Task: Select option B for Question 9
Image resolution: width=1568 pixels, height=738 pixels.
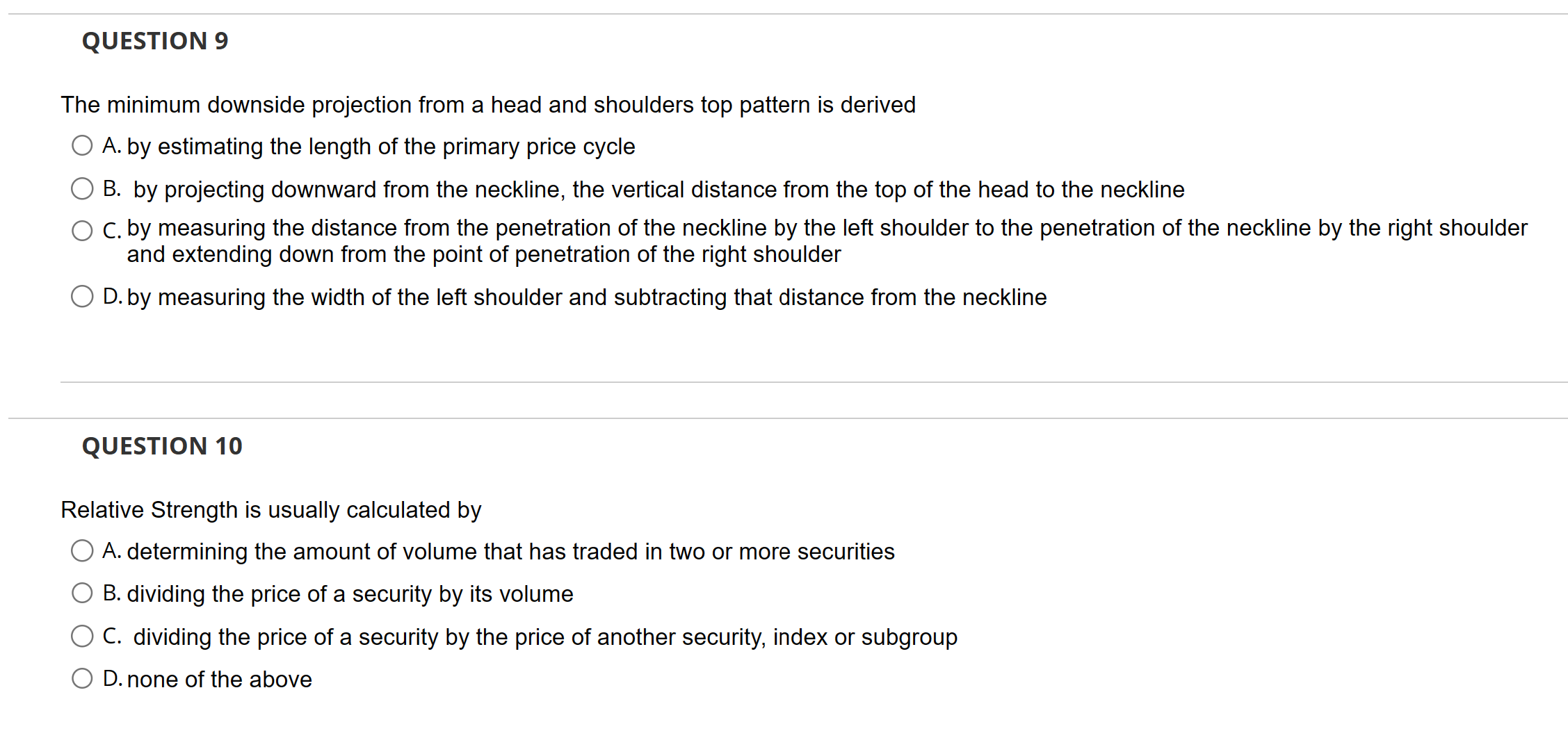Action: [x=82, y=188]
